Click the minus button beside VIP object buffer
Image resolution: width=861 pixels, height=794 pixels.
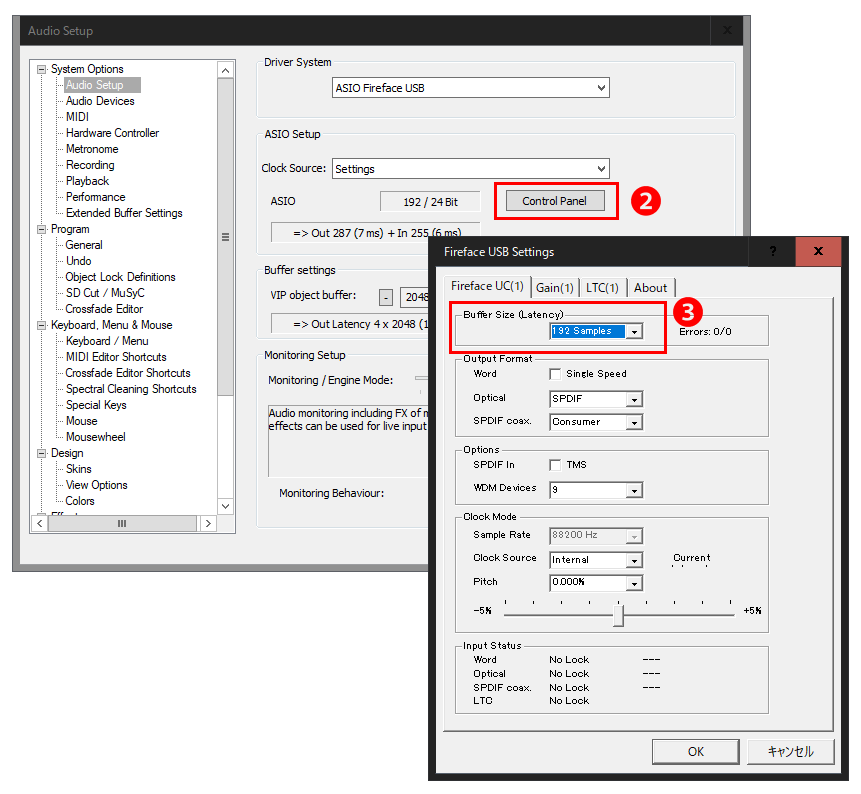pos(386,297)
